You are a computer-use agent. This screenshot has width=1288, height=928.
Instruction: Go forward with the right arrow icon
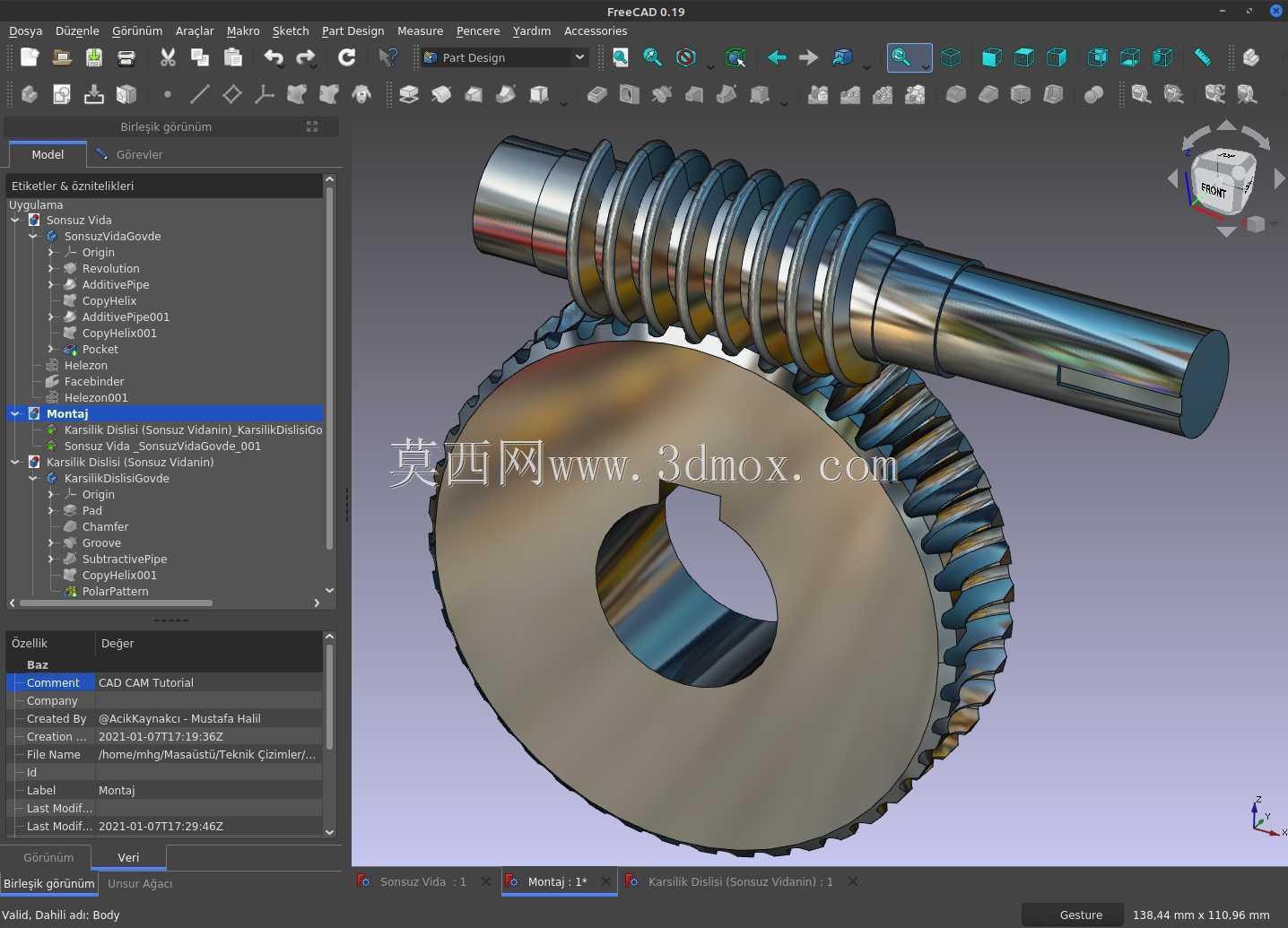[x=808, y=57]
